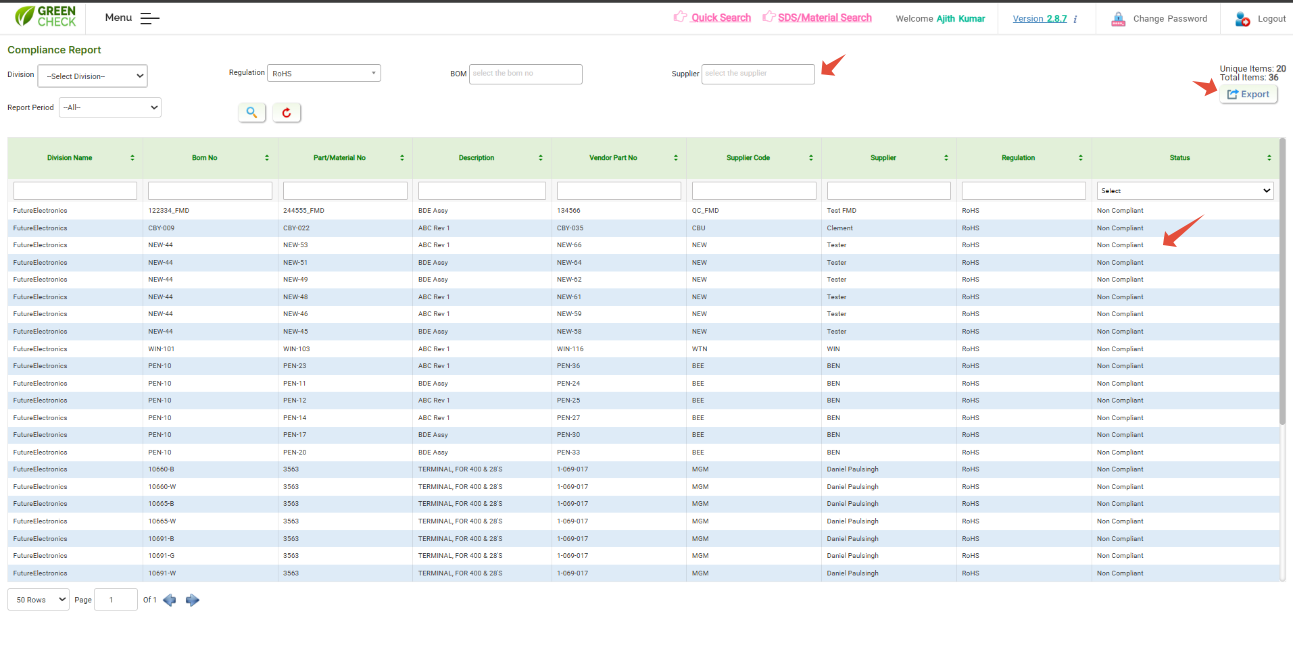1293x670 pixels.
Task: Click the Supplier search input field
Action: [x=758, y=74]
